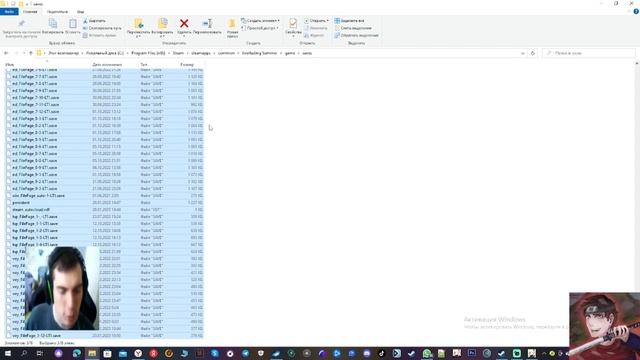
Task: Click the Pin to Quick Access icon
Action: [21, 24]
